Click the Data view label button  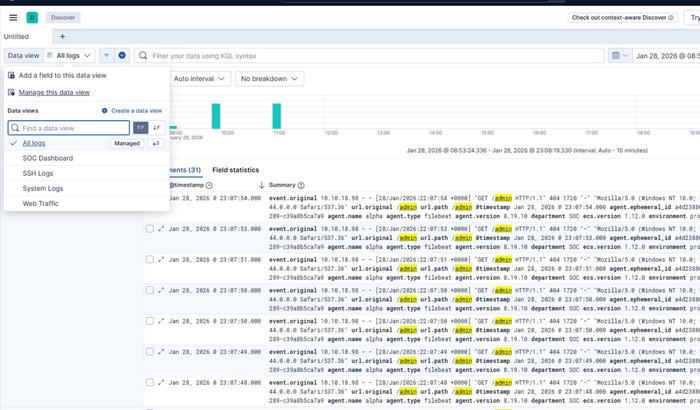coord(23,55)
